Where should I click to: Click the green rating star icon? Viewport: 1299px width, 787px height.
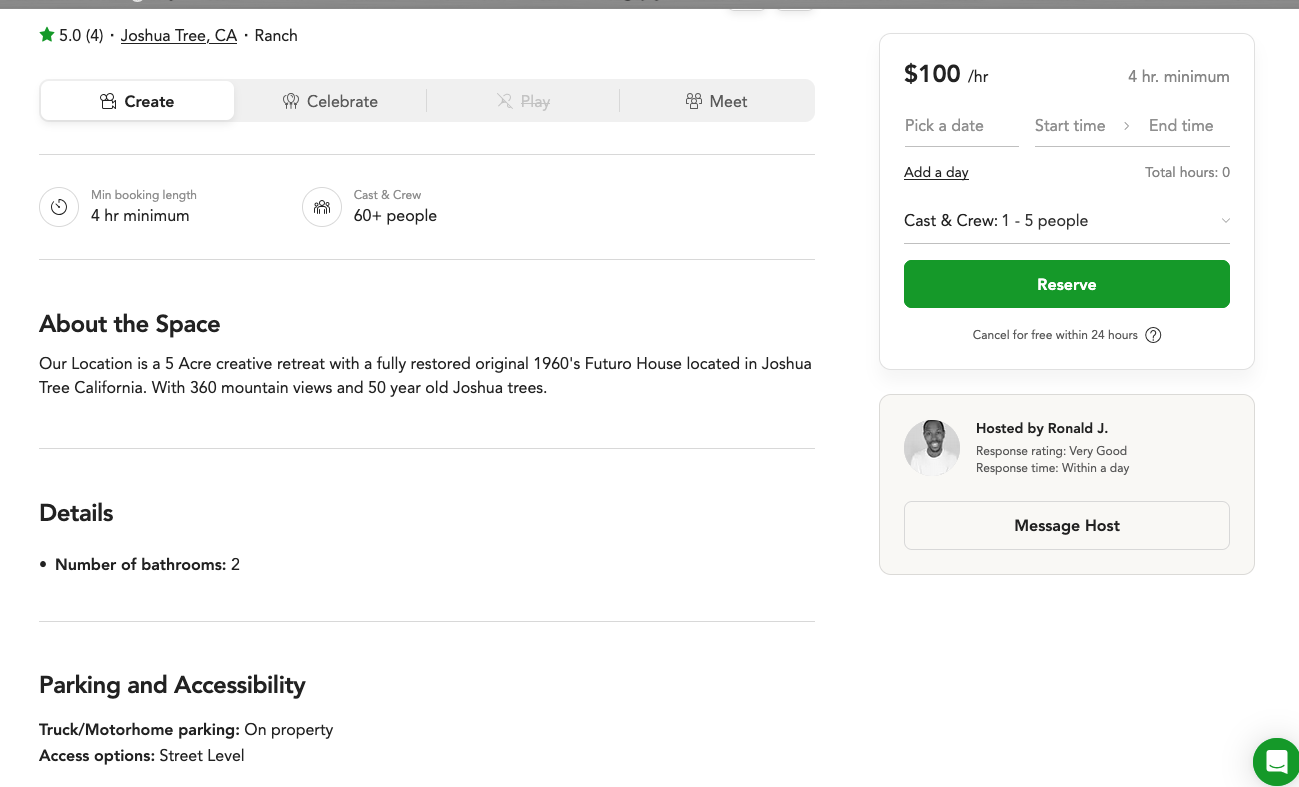(x=47, y=35)
